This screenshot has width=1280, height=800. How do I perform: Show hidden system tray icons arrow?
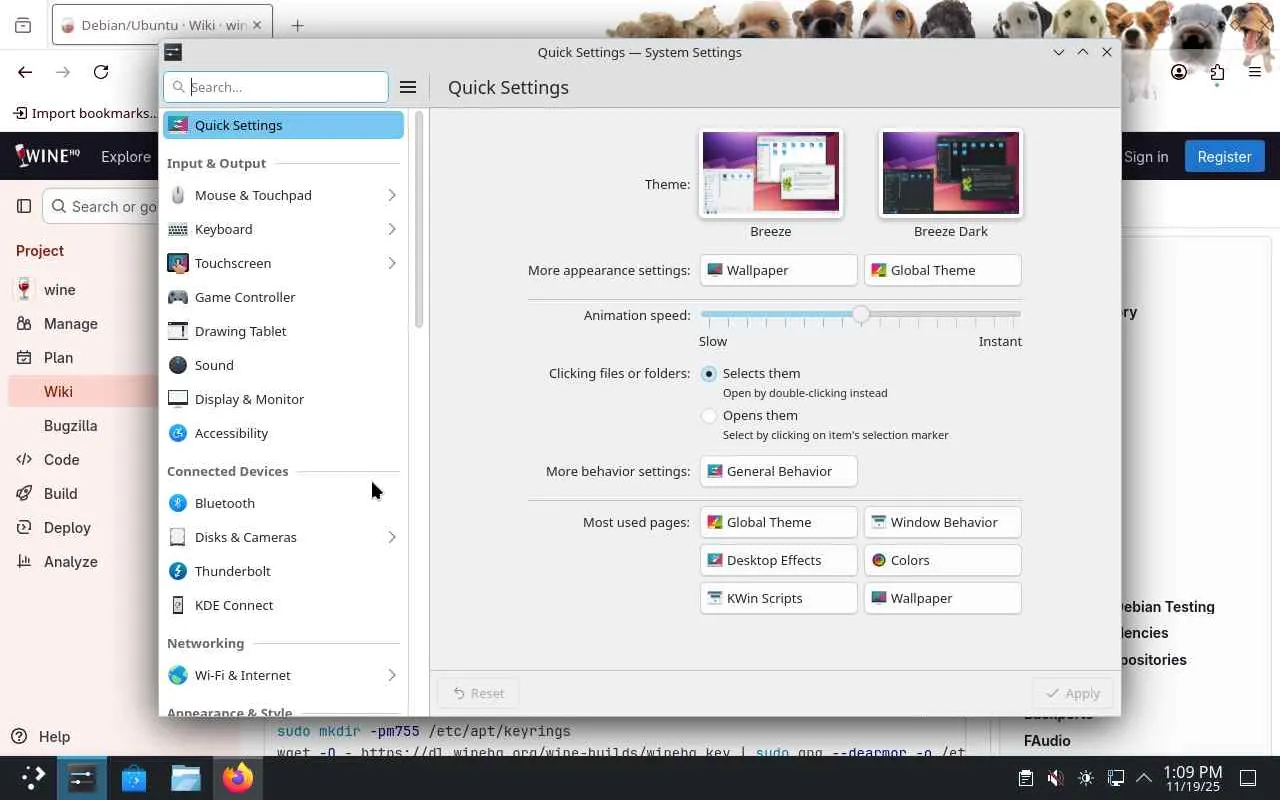point(1144,778)
